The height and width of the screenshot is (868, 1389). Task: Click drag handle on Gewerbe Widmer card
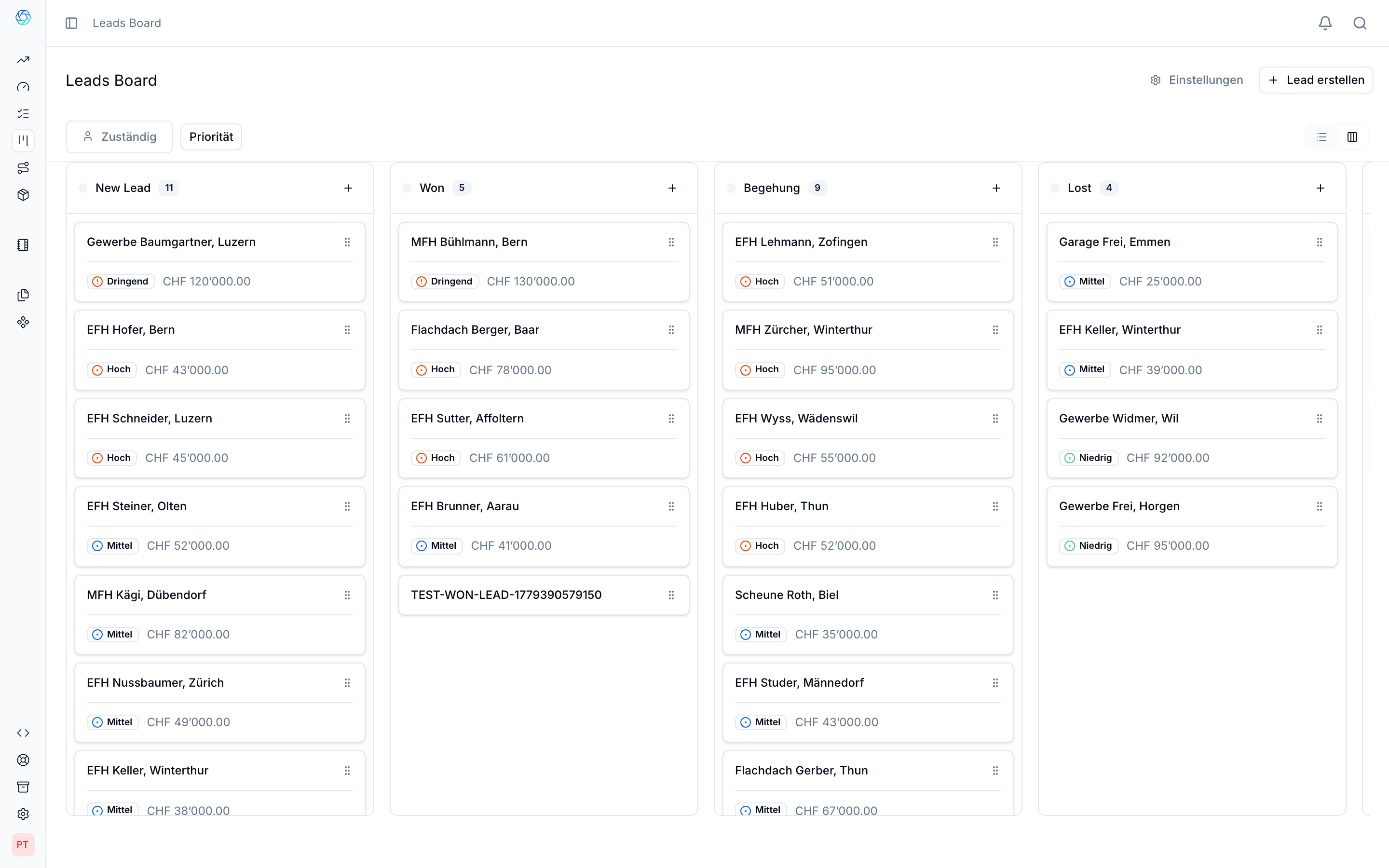click(1320, 419)
